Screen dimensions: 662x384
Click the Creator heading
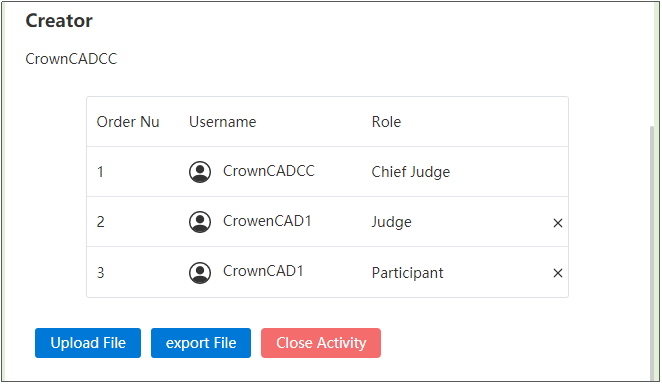pos(59,21)
